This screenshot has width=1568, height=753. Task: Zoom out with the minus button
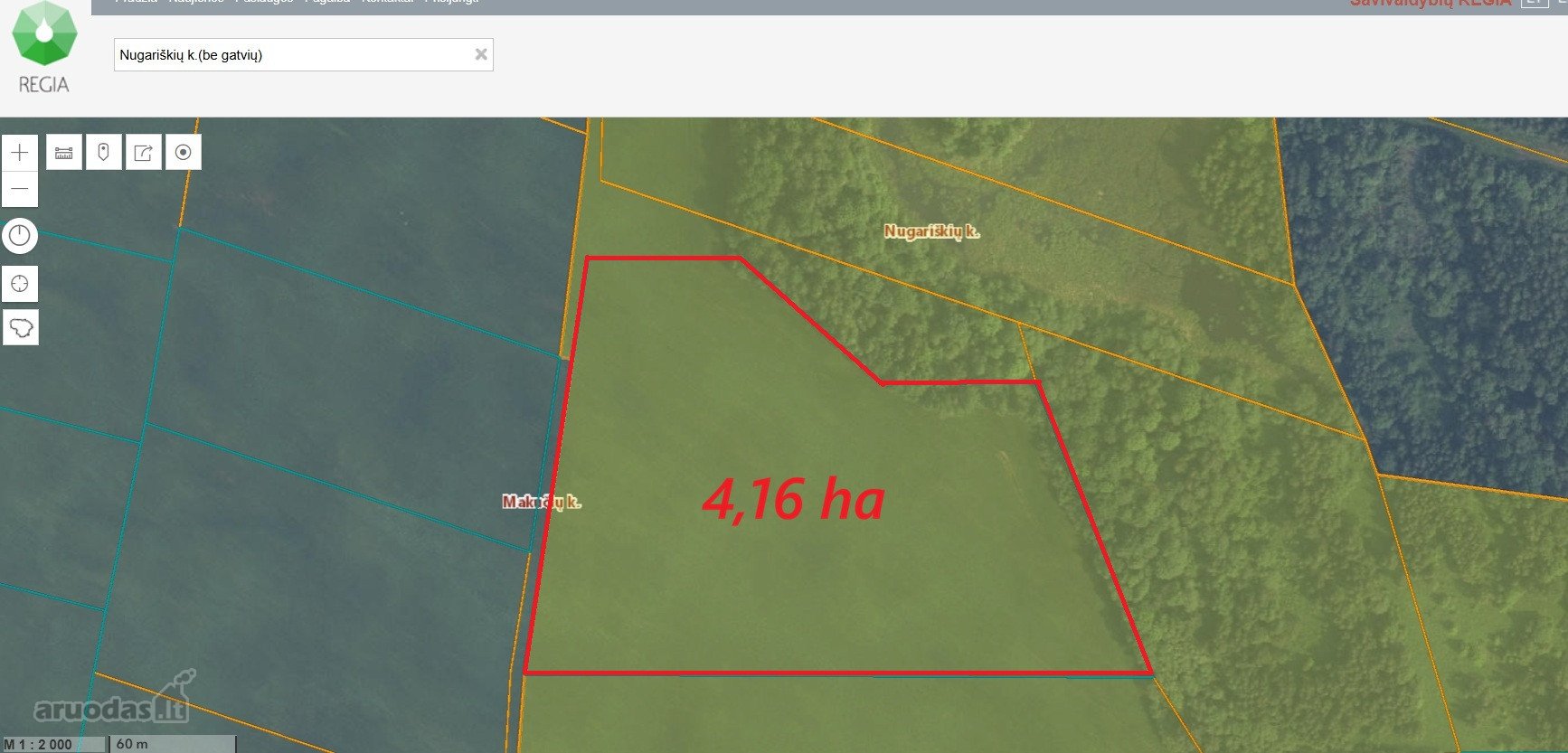point(20,190)
